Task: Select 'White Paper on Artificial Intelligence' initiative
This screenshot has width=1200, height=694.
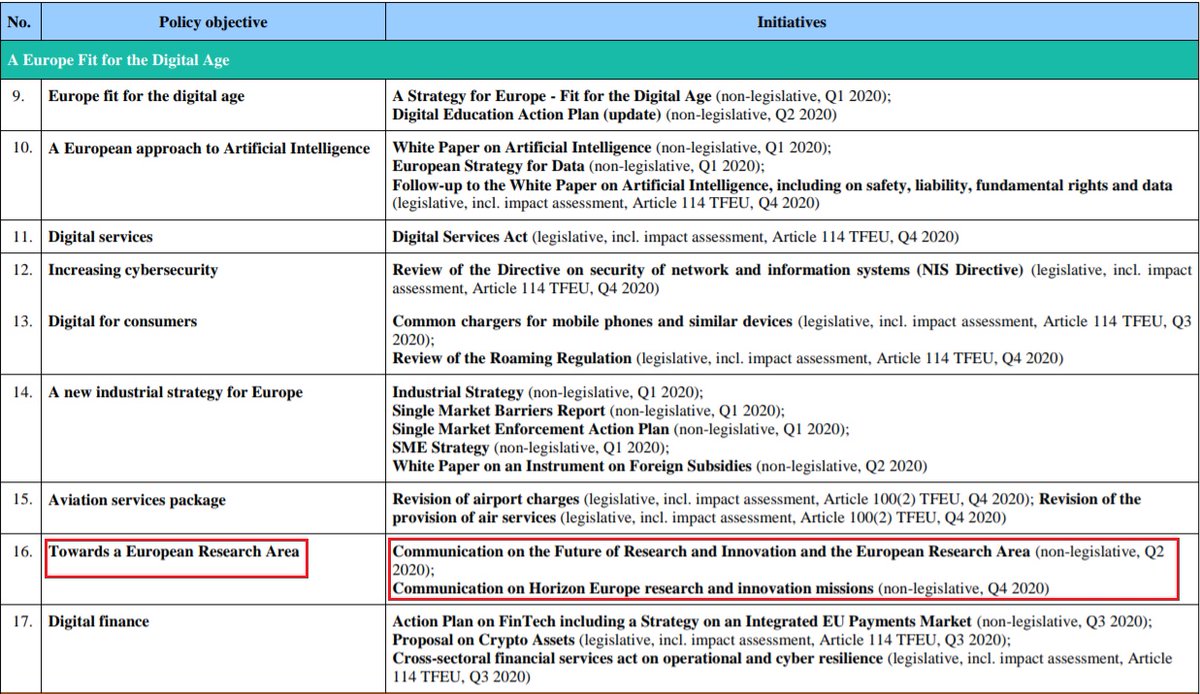Action: click(522, 148)
